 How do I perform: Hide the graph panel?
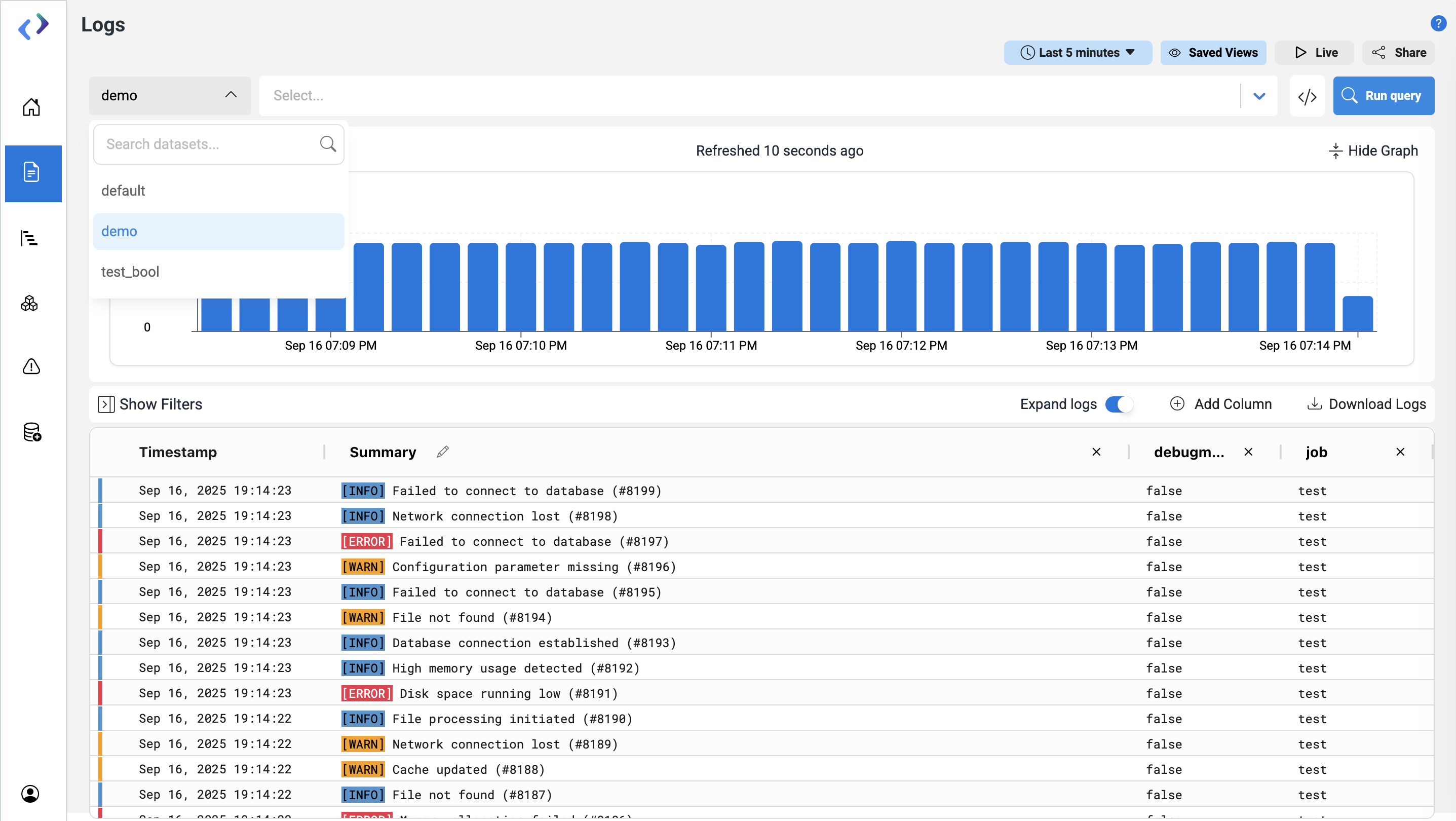(1373, 151)
